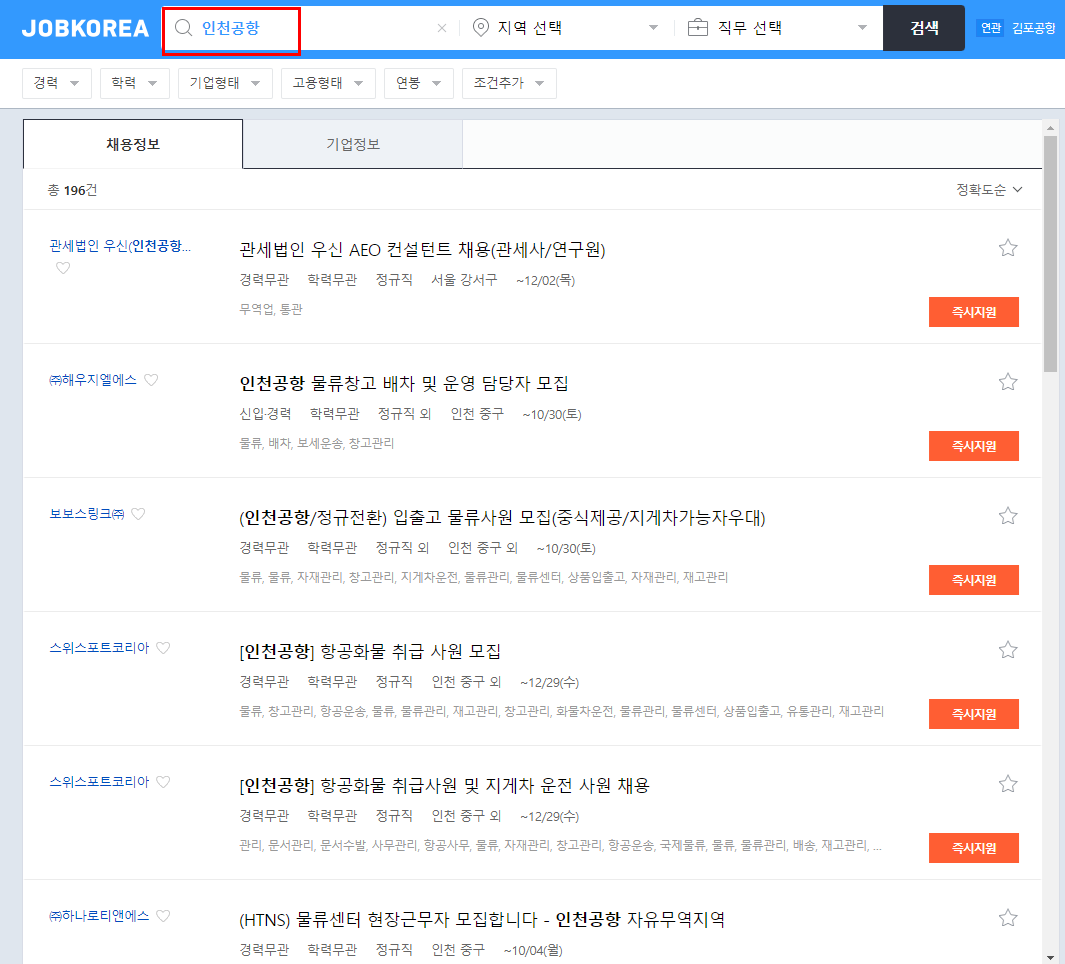Bookmark 인천공항 물류창고 배차 posting star
Viewport: 1065px width, 964px height.
click(1008, 382)
